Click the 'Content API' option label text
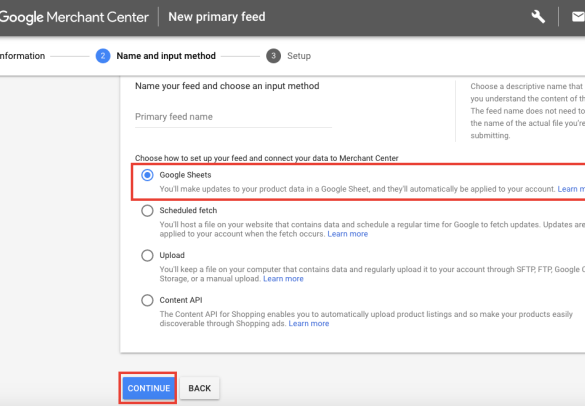585x406 pixels. click(181, 300)
